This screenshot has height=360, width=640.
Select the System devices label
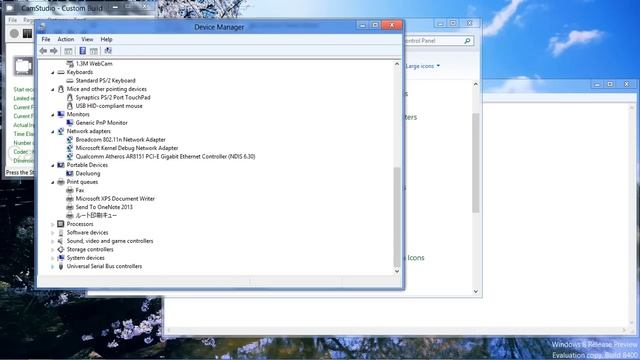pyautogui.click(x=85, y=258)
